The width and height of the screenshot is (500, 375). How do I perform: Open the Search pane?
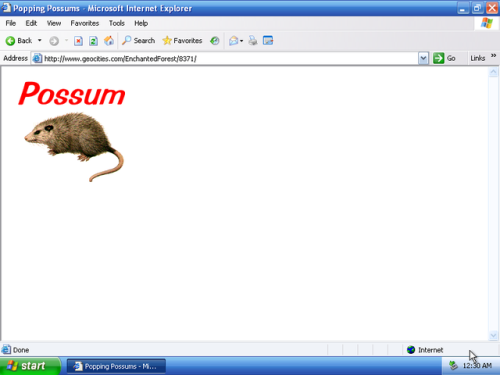click(x=138, y=41)
